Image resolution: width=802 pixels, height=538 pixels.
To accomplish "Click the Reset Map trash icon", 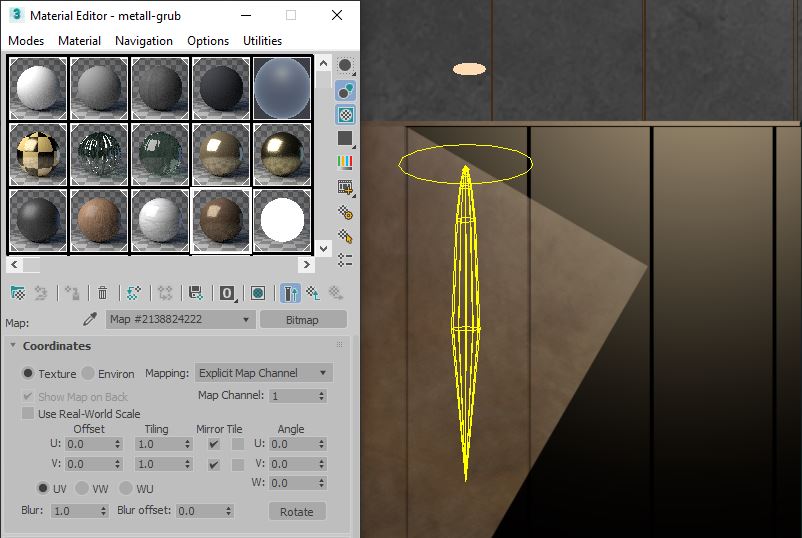I will tap(102, 293).
